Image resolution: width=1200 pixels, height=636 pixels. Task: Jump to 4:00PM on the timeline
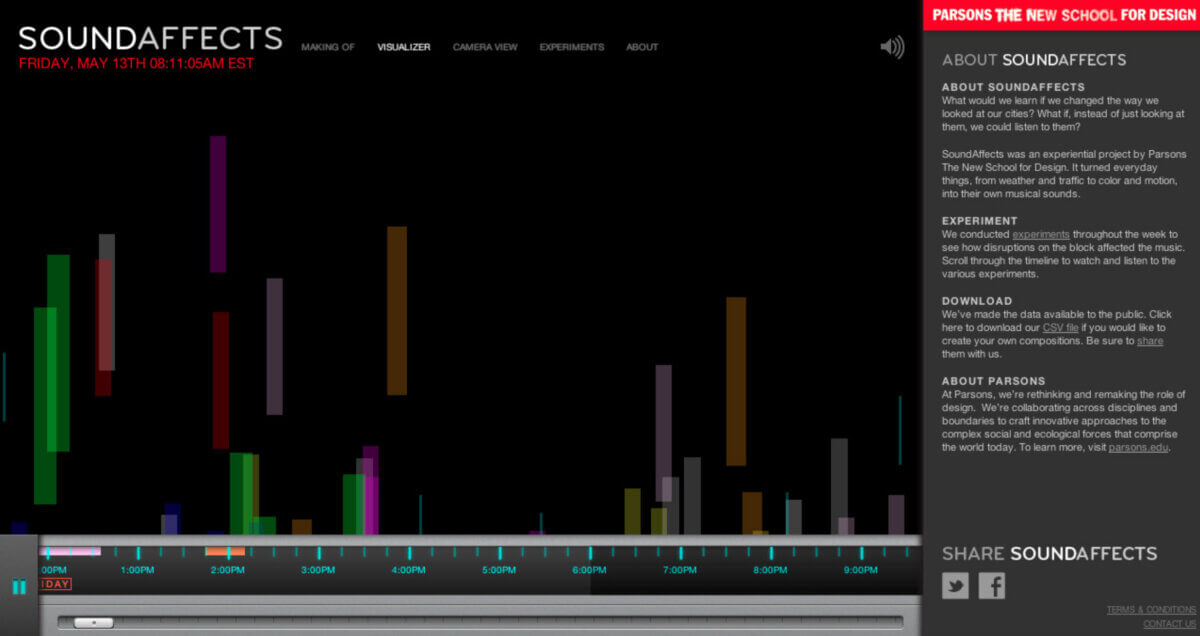pyautogui.click(x=408, y=570)
